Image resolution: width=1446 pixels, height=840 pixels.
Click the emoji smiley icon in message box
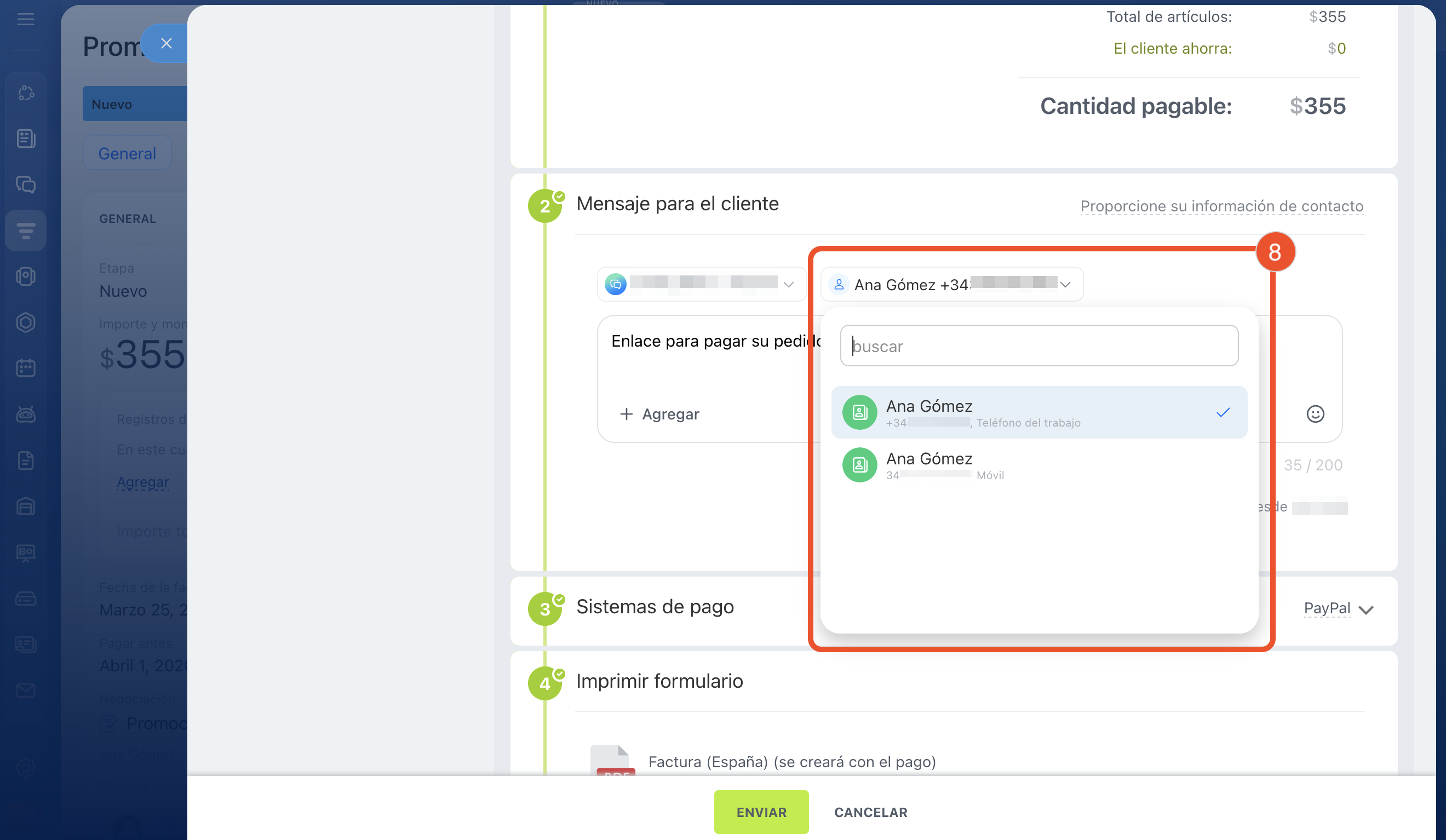[1315, 413]
